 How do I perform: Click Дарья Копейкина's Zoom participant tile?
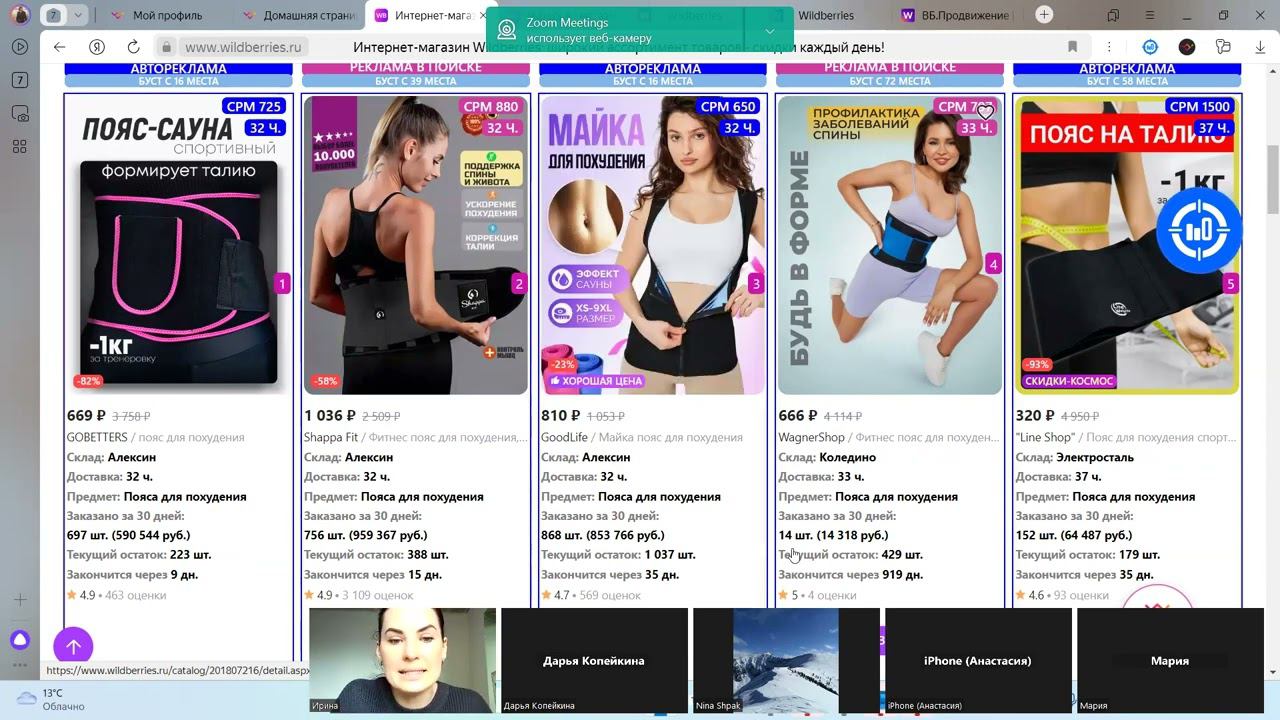(594, 660)
